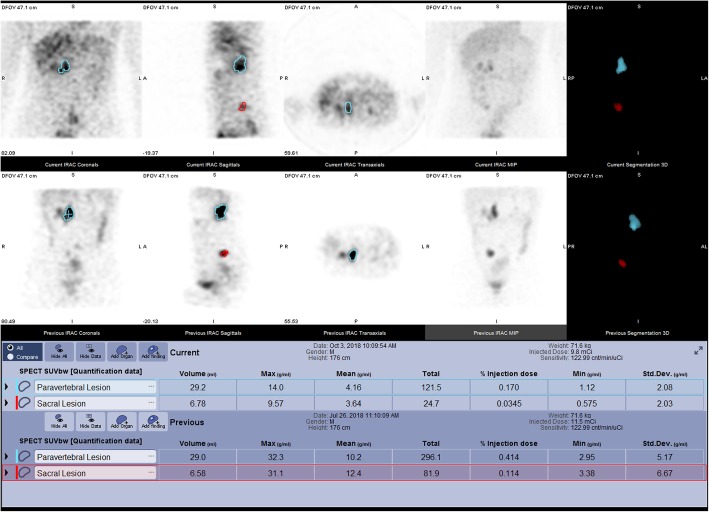The width and height of the screenshot is (709, 512).
Task: Expand the Current Sacral Lesion row
Action: [x=6, y=403]
